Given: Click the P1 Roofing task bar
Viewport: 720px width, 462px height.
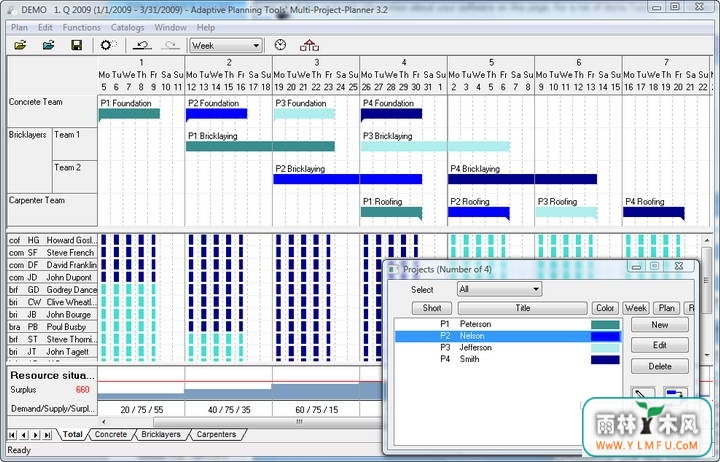Looking at the screenshot, I should point(391,212).
